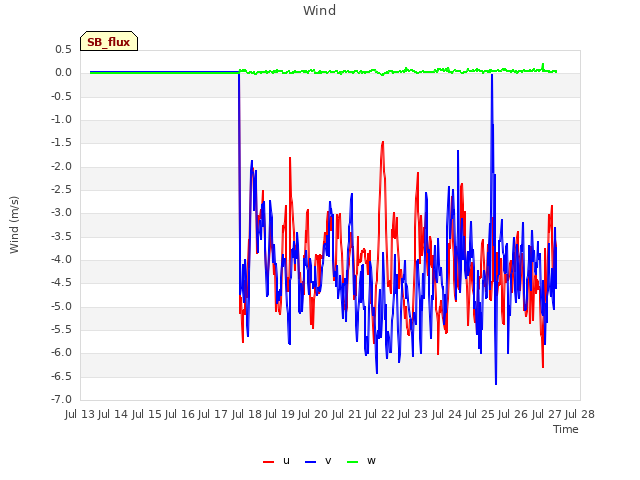Click the red u peak near Jul 22
640x480 pixels.
pyautogui.click(x=382, y=142)
